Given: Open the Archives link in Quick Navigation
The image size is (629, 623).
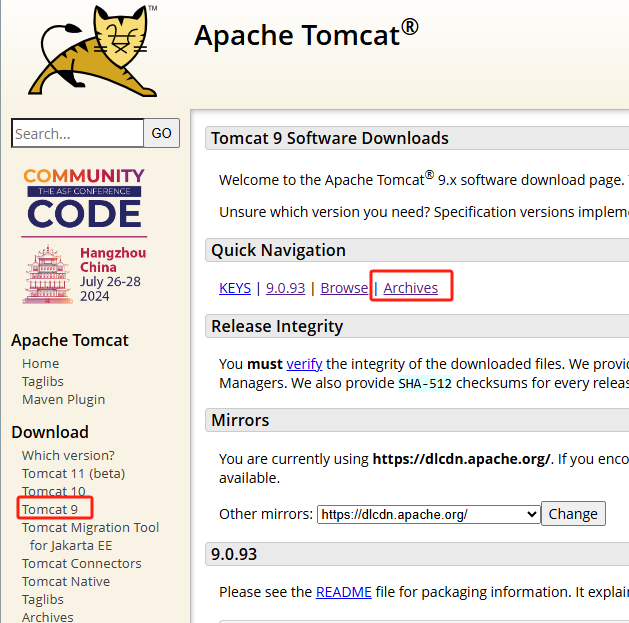Looking at the screenshot, I should [x=410, y=288].
